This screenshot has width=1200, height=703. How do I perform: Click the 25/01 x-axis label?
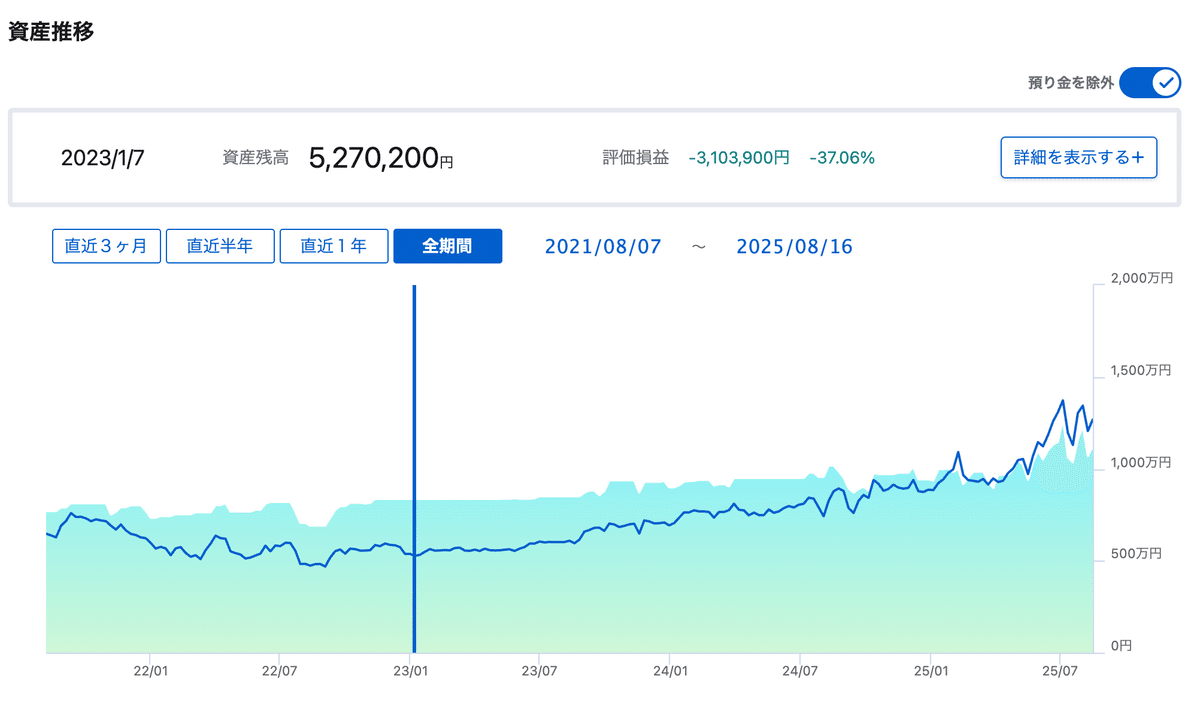(x=929, y=670)
